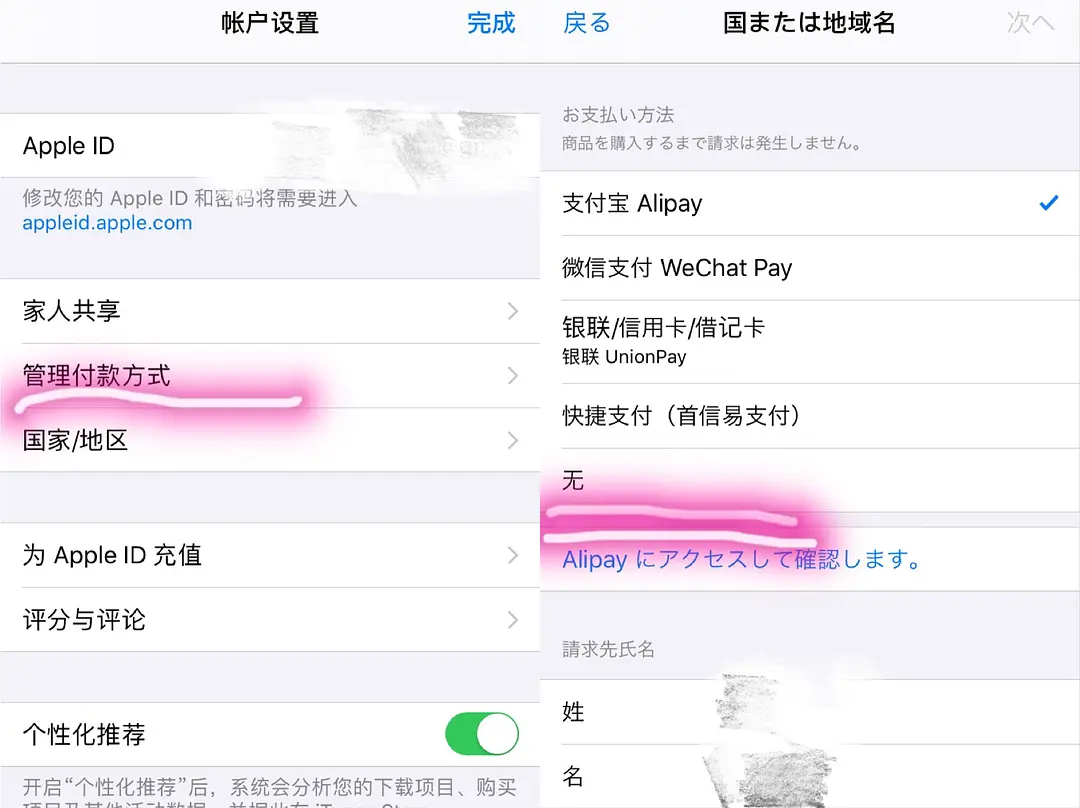Tap 完成 to finish account settings

pyautogui.click(x=491, y=23)
